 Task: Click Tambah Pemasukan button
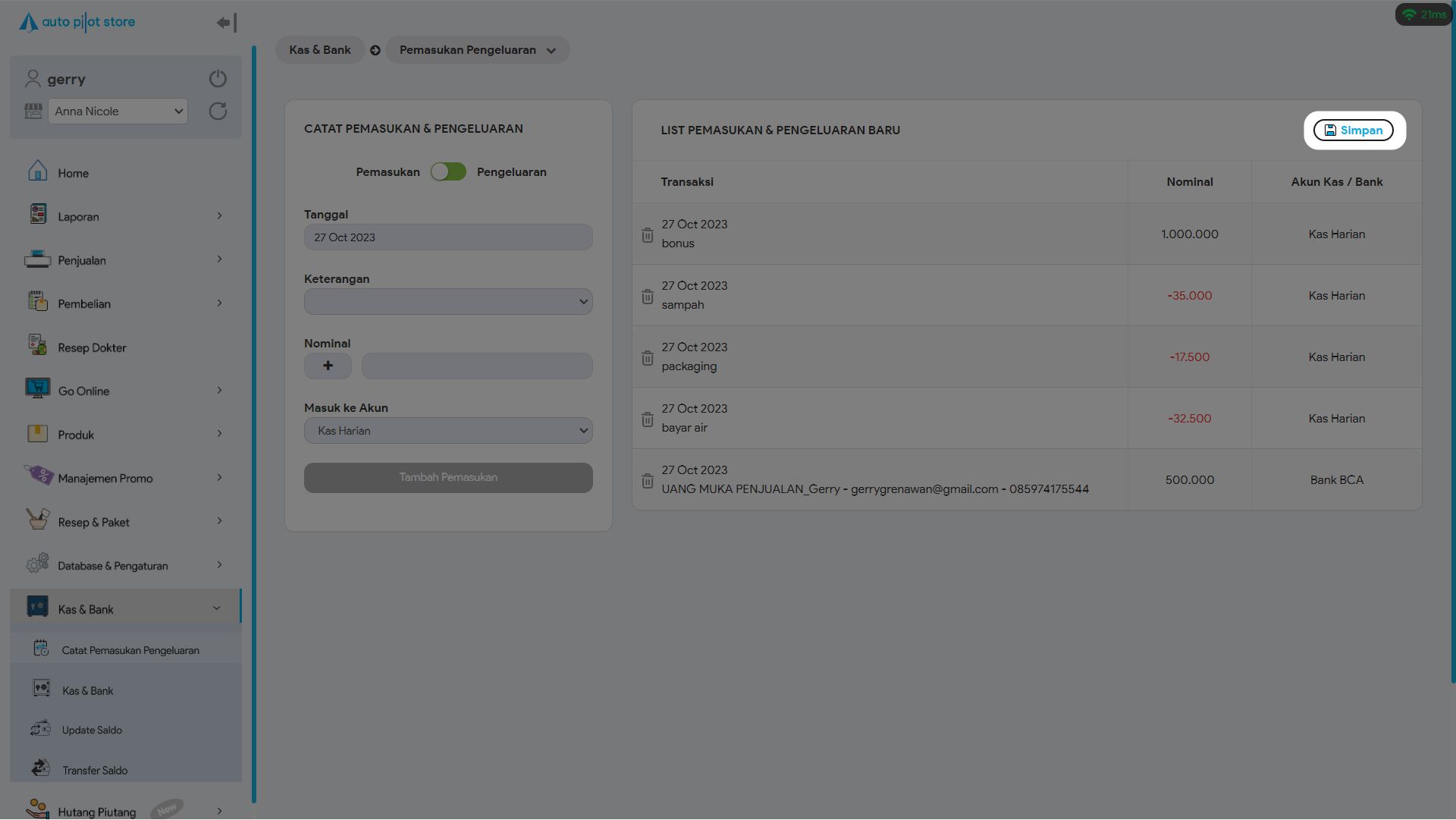click(448, 478)
